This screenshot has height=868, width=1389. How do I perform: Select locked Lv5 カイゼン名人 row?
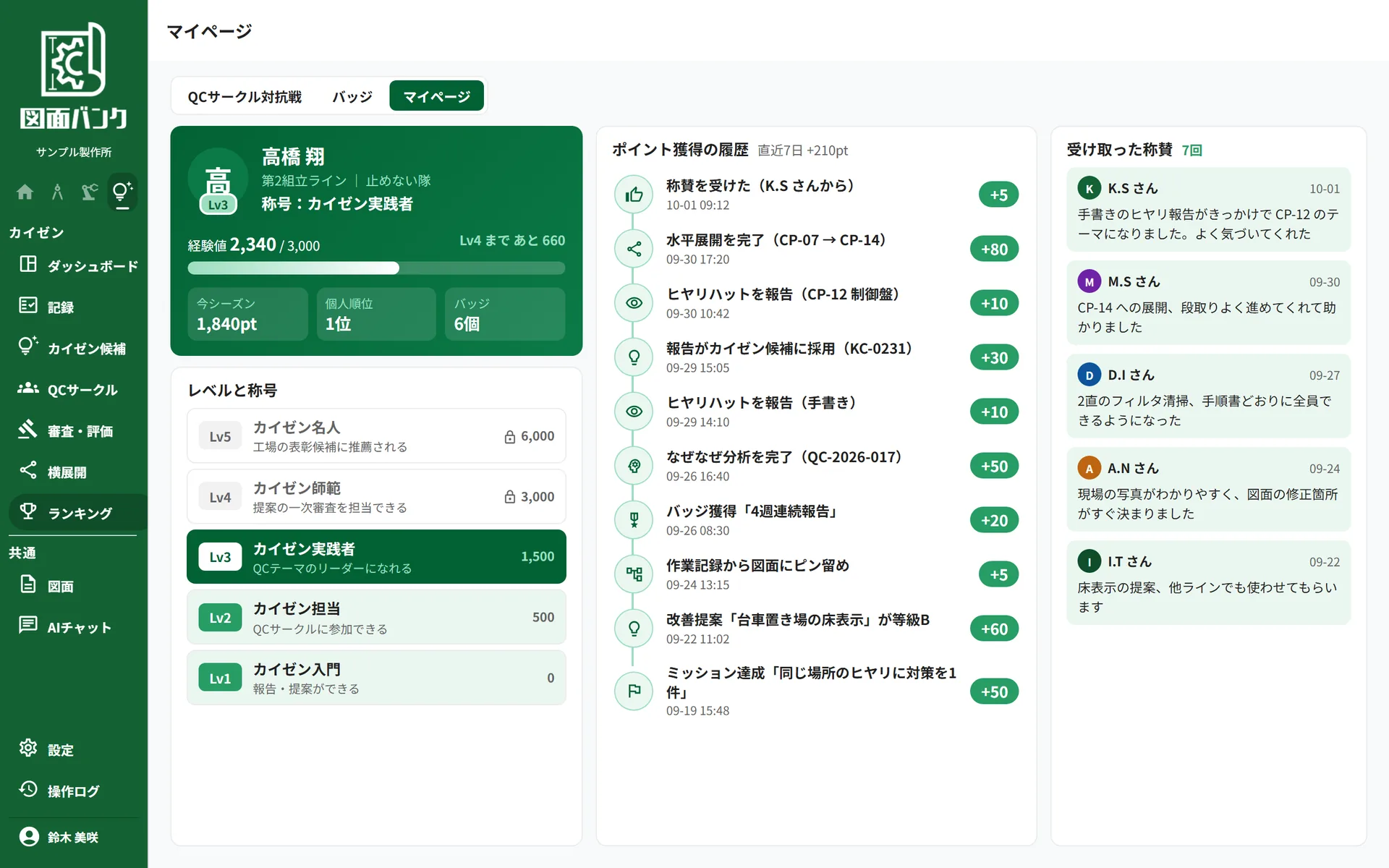[376, 436]
